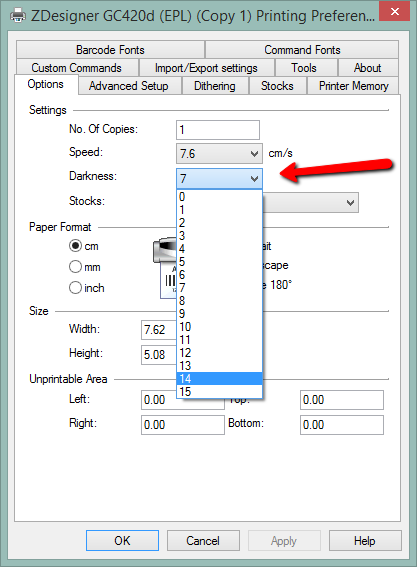This screenshot has width=417, height=567.
Task: Click the printer icon in title bar
Action: pyautogui.click(x=18, y=16)
